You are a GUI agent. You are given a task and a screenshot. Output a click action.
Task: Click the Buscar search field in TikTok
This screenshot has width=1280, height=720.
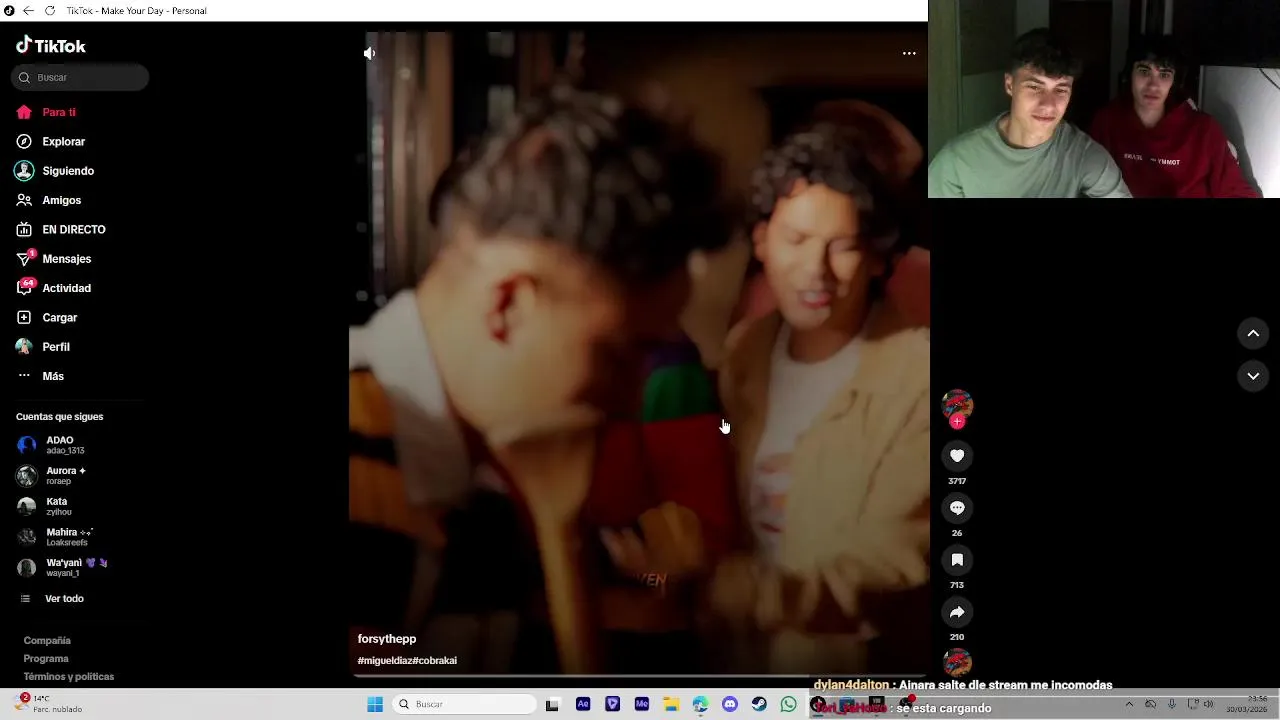point(80,77)
